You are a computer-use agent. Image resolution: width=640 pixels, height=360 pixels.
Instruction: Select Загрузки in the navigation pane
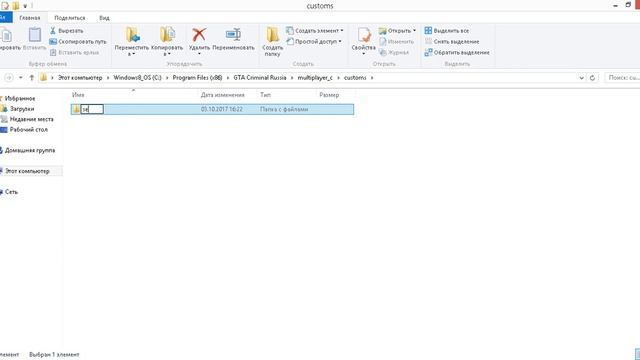22,109
